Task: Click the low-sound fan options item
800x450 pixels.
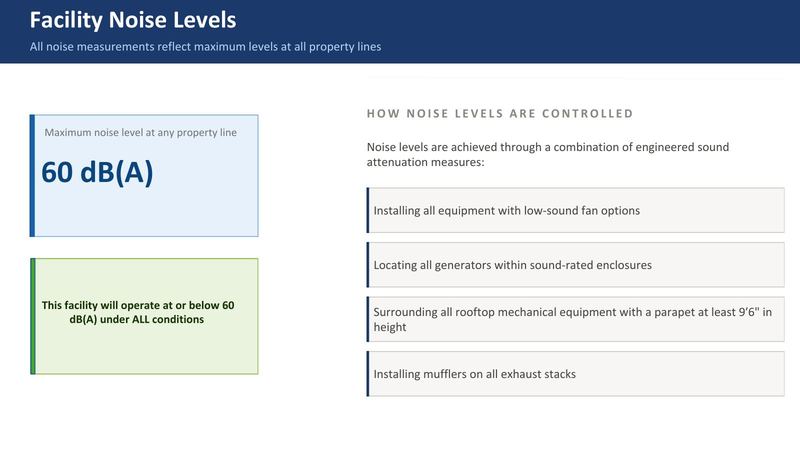Action: [x=576, y=210]
